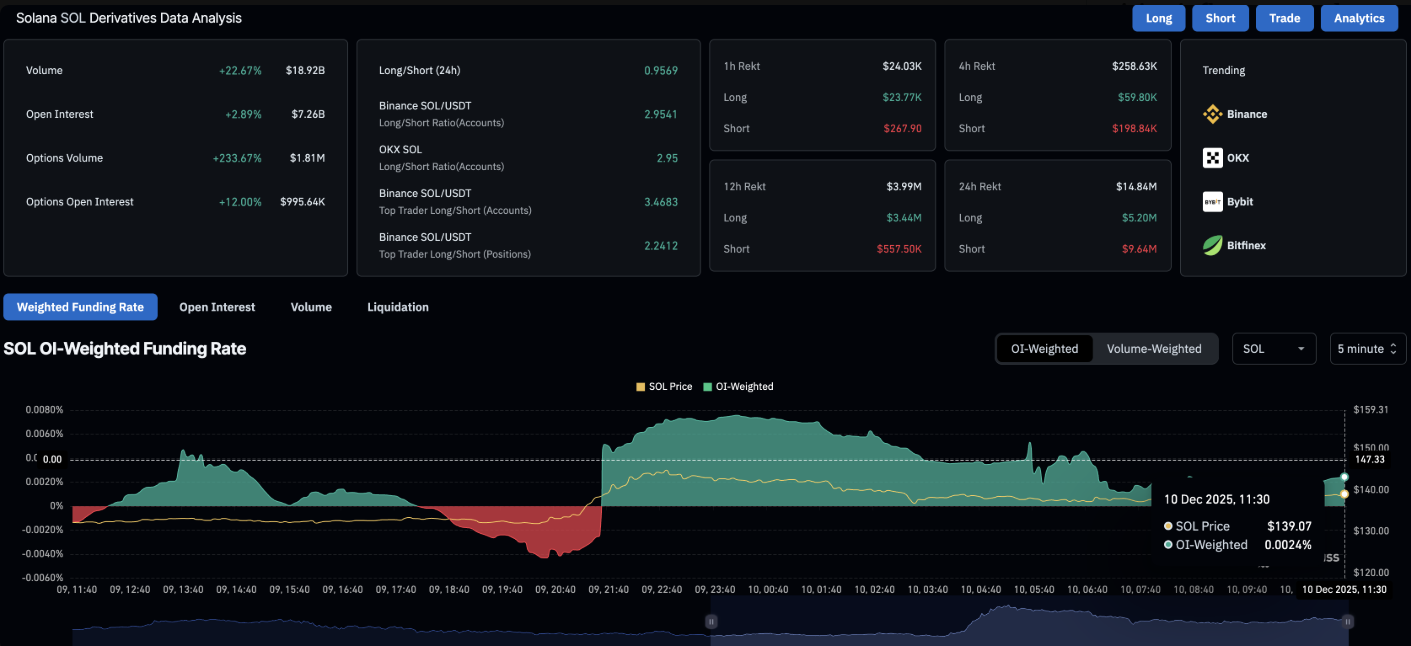Screen dimensions: 1411x646
Task: Select the Weighted Funding Rate tab
Action: click(x=80, y=307)
